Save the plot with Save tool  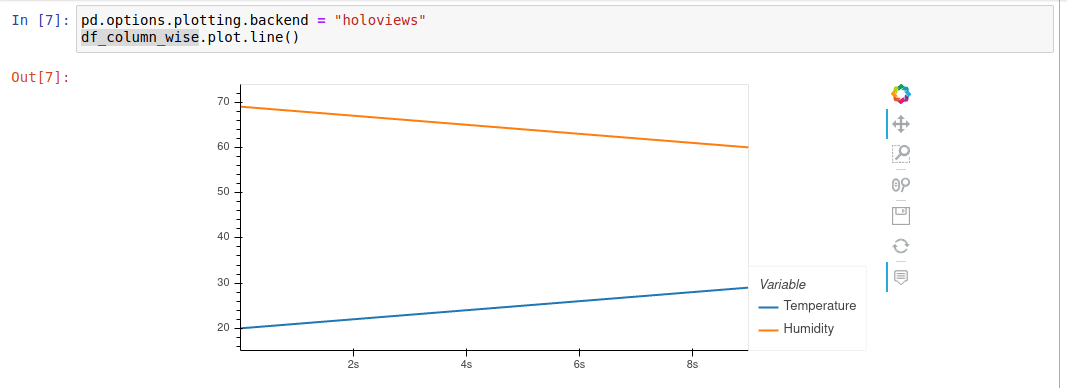tap(900, 216)
